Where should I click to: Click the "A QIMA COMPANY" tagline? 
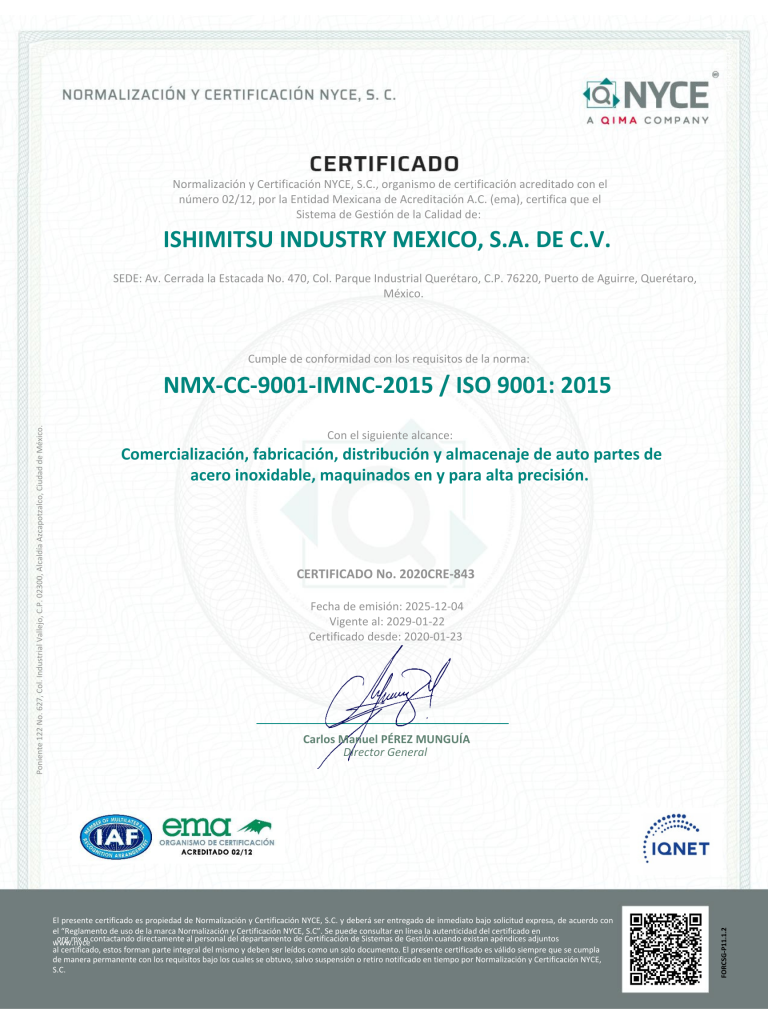pyautogui.click(x=646, y=120)
